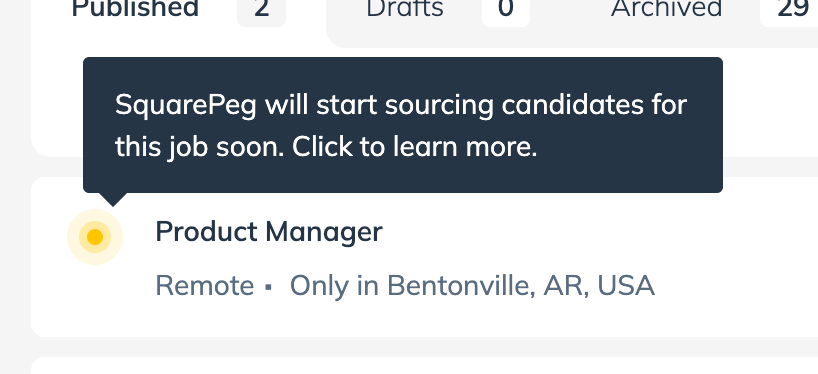Viewport: 818px width, 374px height.
Task: Click the Published count badge showing 2
Action: (x=261, y=9)
